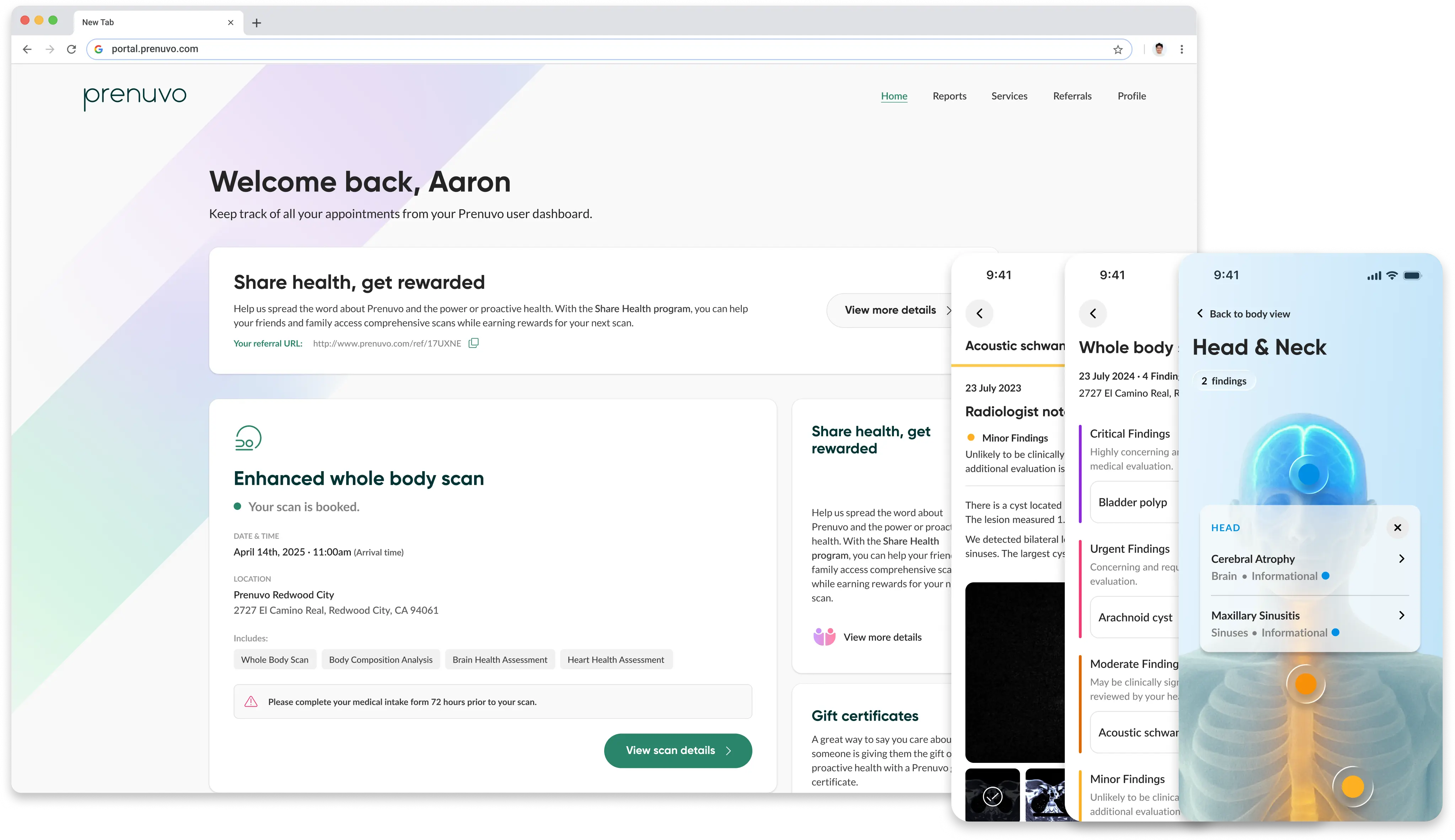Go back from the Whole body screen
1455x840 pixels.
point(1093,313)
